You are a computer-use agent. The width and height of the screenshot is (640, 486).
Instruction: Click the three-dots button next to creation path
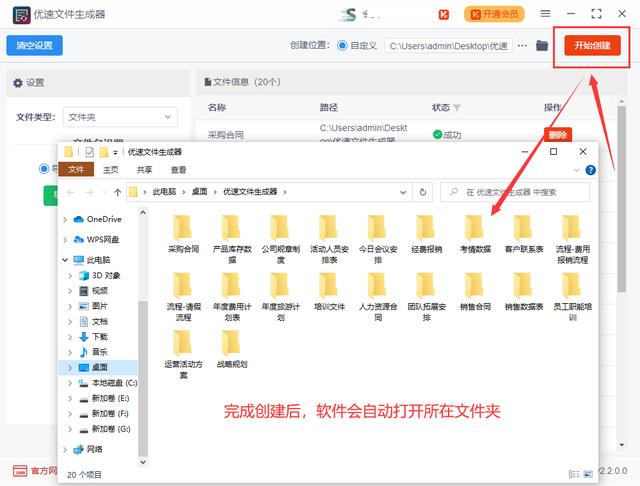coord(522,45)
